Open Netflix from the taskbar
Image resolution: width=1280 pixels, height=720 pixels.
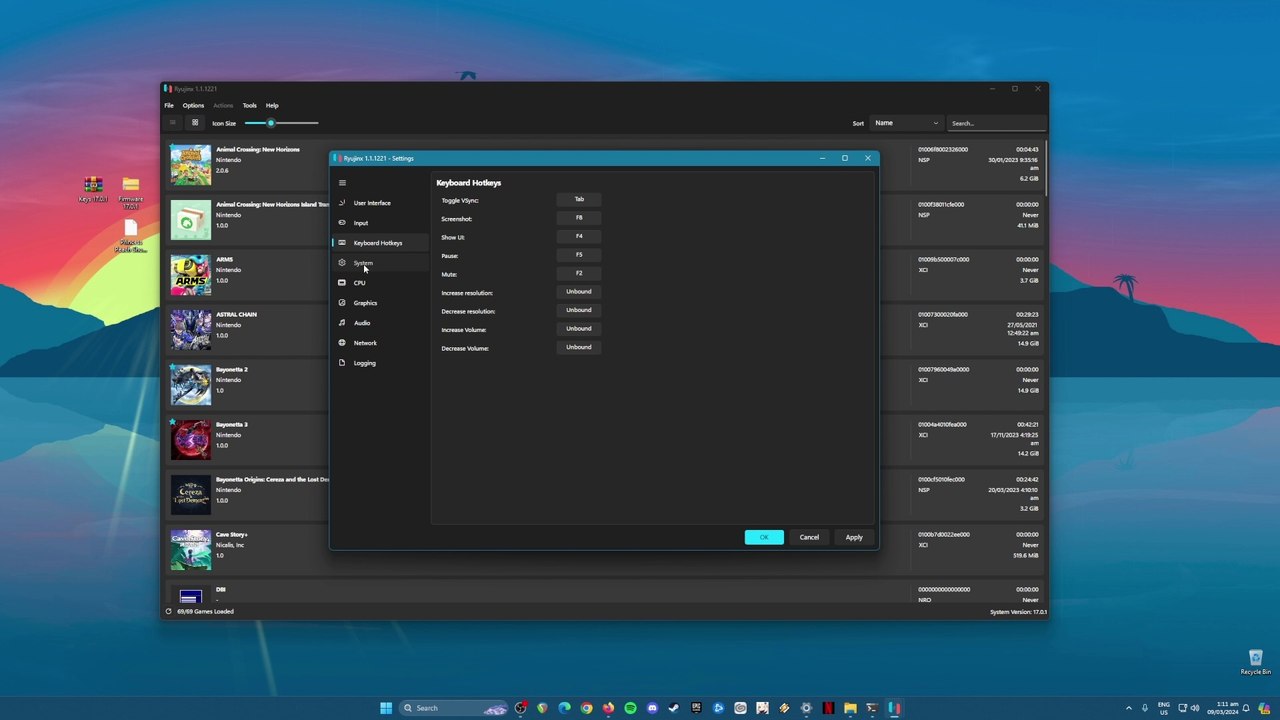[828, 708]
